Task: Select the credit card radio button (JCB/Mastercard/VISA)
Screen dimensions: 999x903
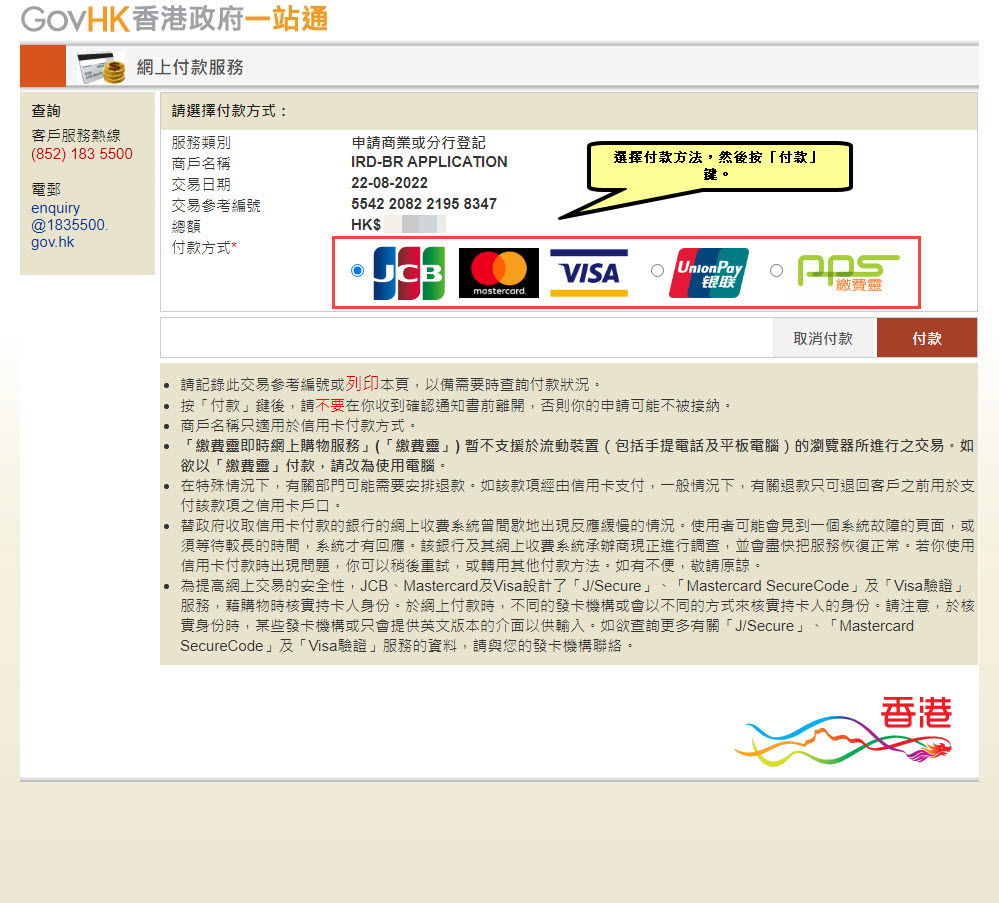Action: point(357,271)
